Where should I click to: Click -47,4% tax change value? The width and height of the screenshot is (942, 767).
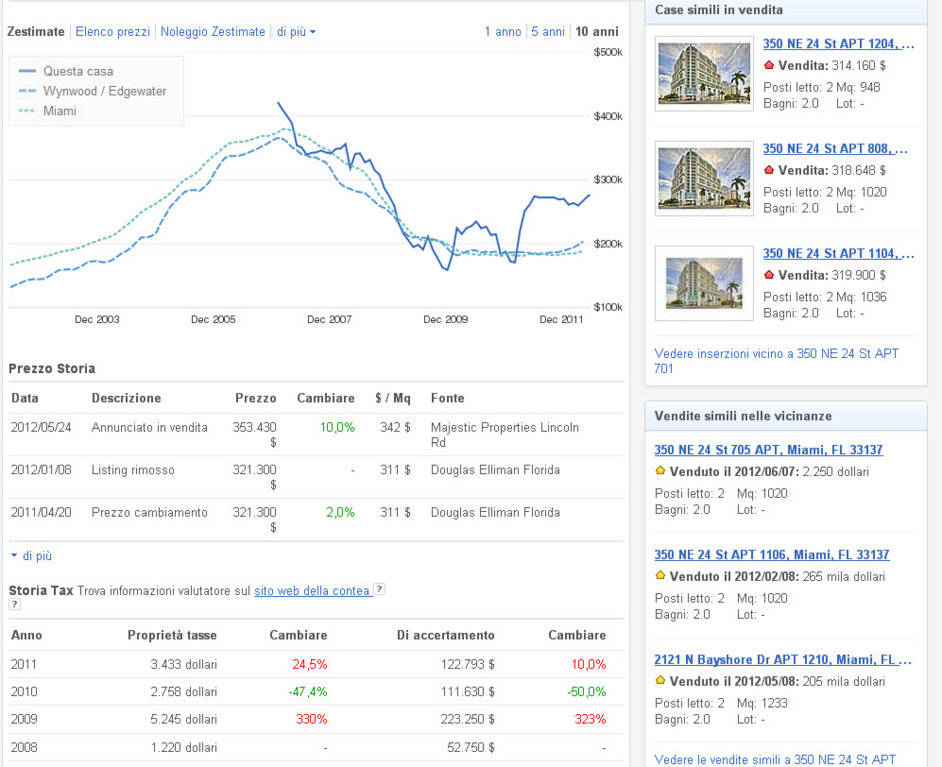click(308, 691)
